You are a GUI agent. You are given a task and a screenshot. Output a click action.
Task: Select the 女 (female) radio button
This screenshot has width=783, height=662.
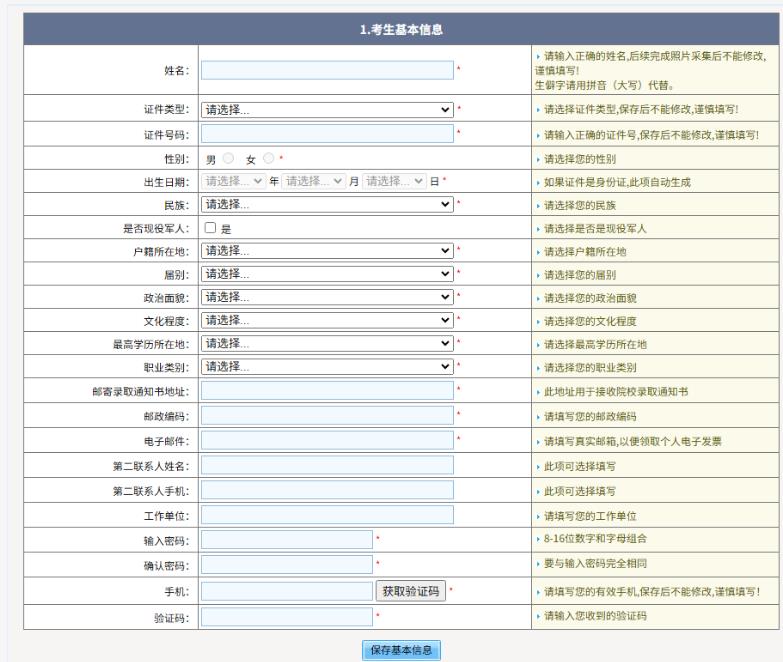click(x=268, y=158)
